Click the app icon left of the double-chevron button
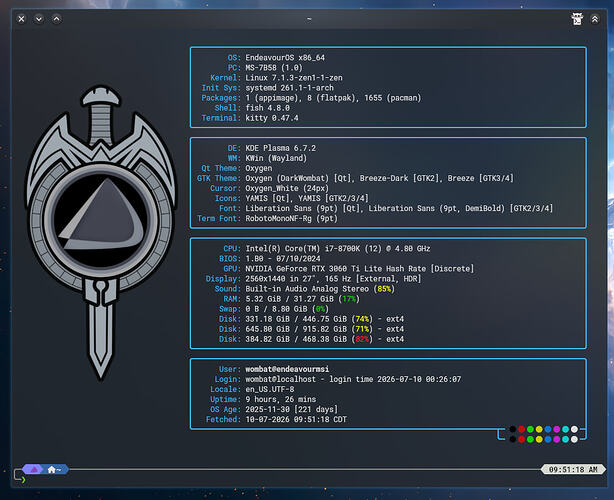 [x=577, y=19]
